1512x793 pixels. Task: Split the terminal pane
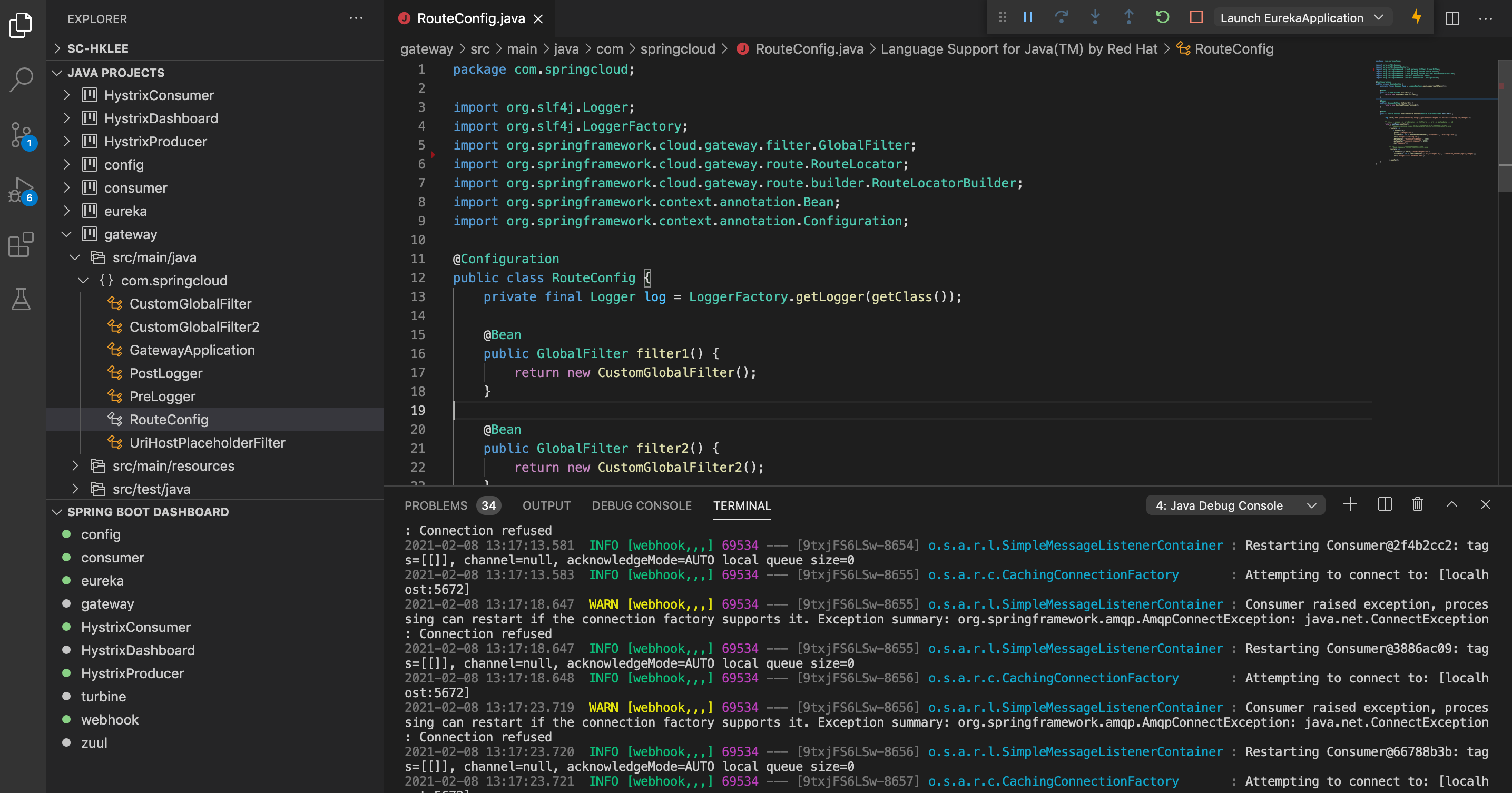pyautogui.click(x=1384, y=504)
